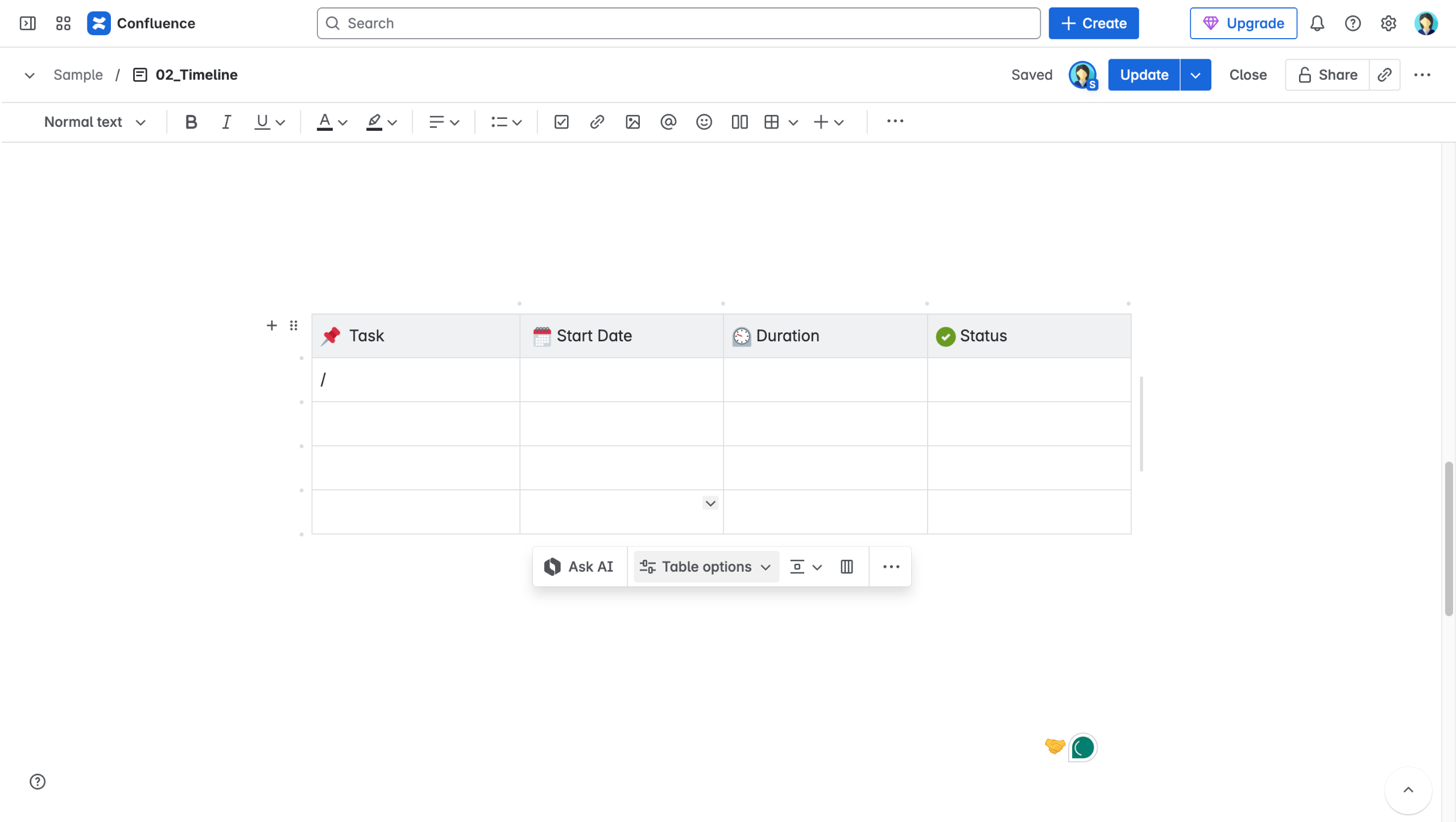This screenshot has width=1456, height=822.
Task: Click the copy link icon beside Share
Action: [x=1384, y=75]
